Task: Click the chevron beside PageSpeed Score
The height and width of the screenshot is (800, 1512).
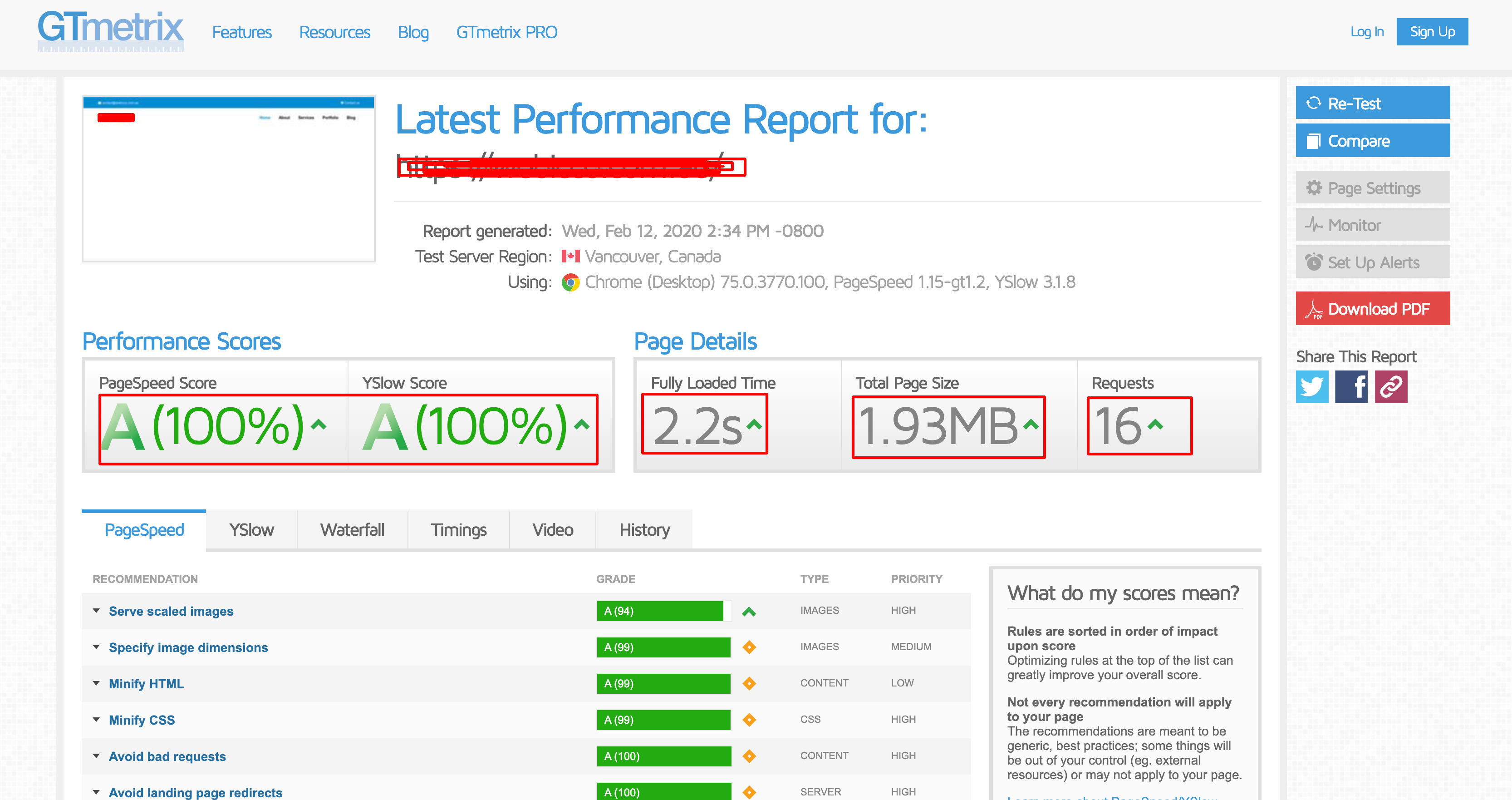Action: pos(318,426)
